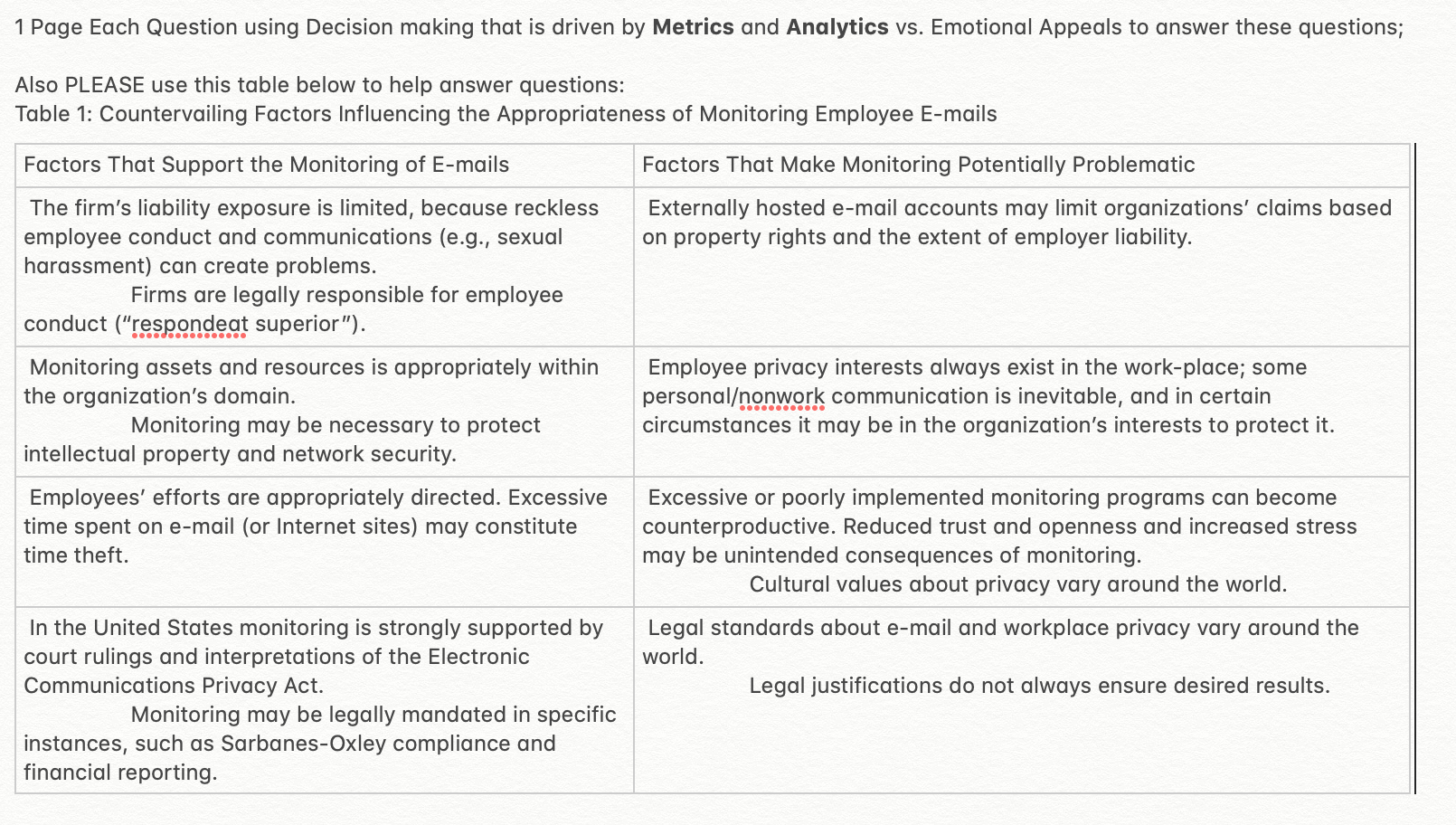Click the line "Also PLEASE use this table below"

click(x=319, y=85)
